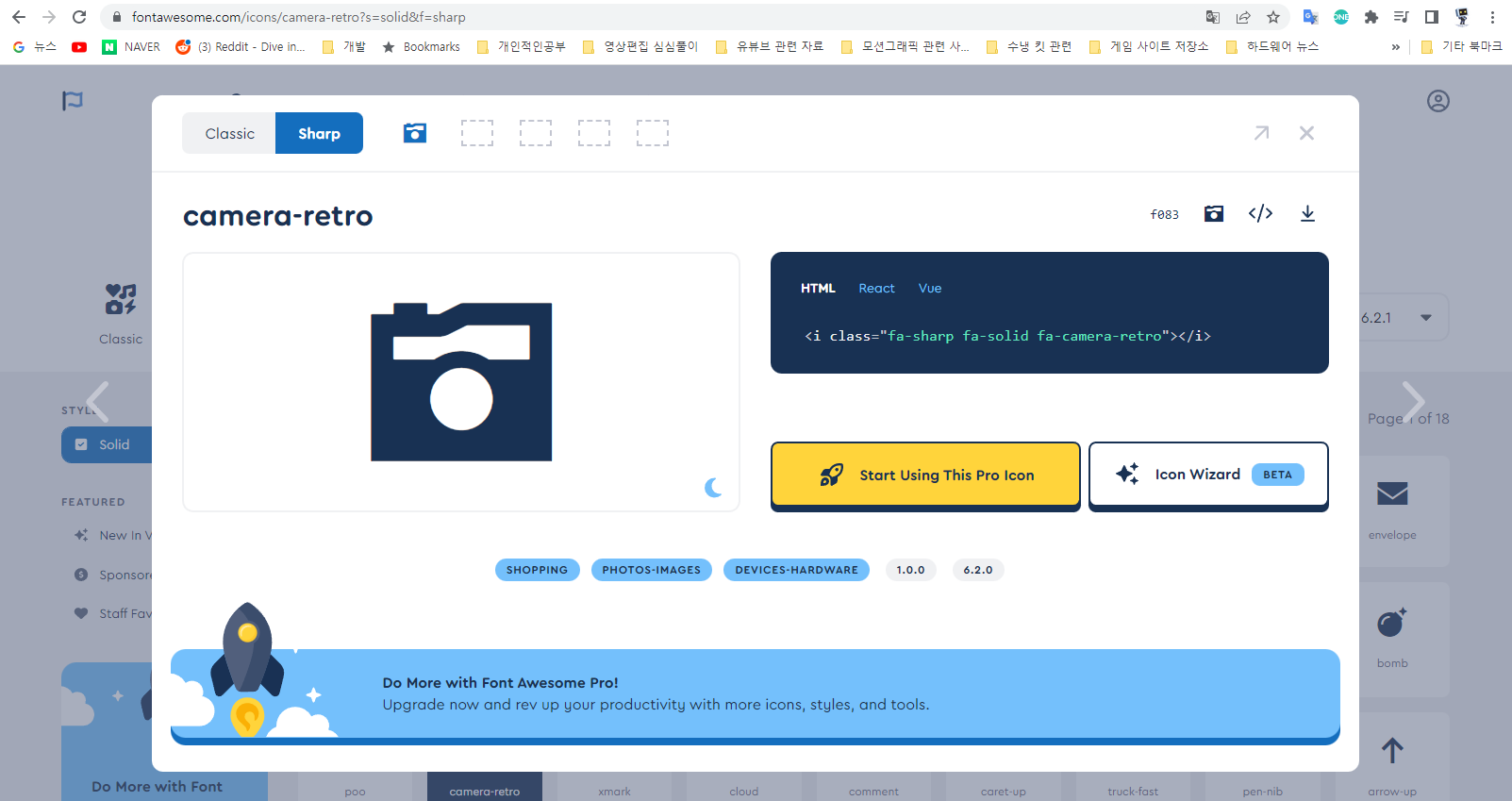The image size is (1512, 801).
Task: Open the 유튜브 관련 자료 bookmark folder
Action: pyautogui.click(x=770, y=46)
